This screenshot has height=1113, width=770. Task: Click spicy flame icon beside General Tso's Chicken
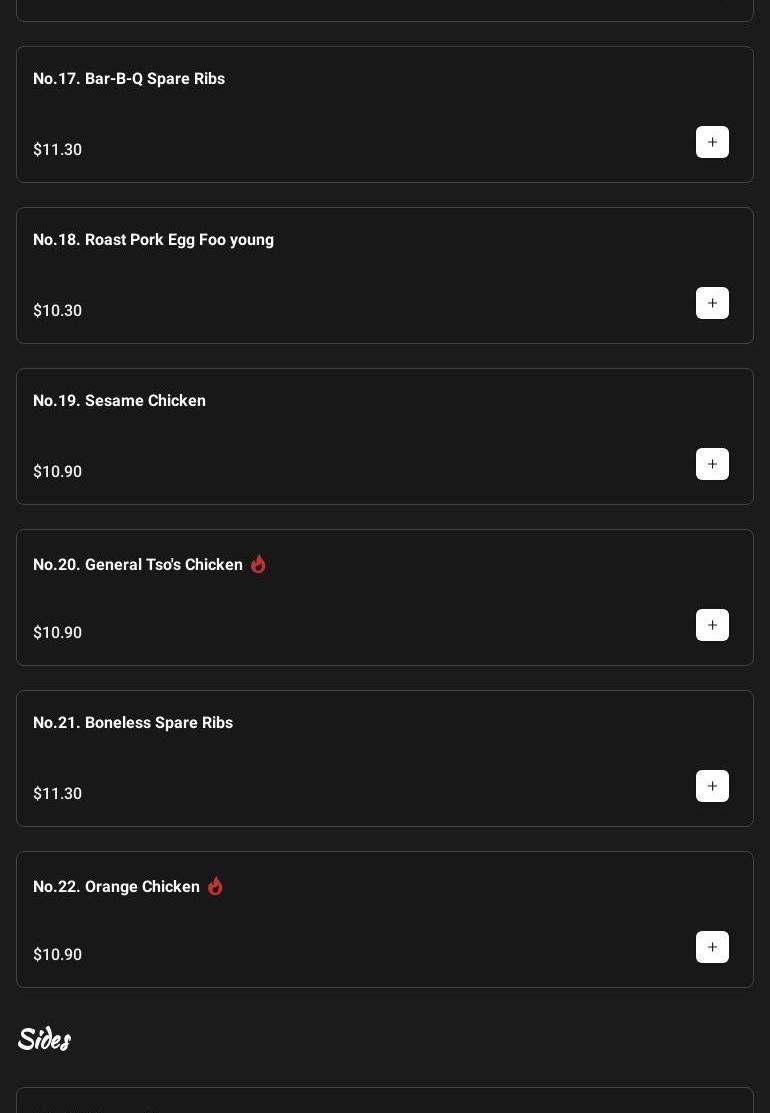[x=258, y=564]
